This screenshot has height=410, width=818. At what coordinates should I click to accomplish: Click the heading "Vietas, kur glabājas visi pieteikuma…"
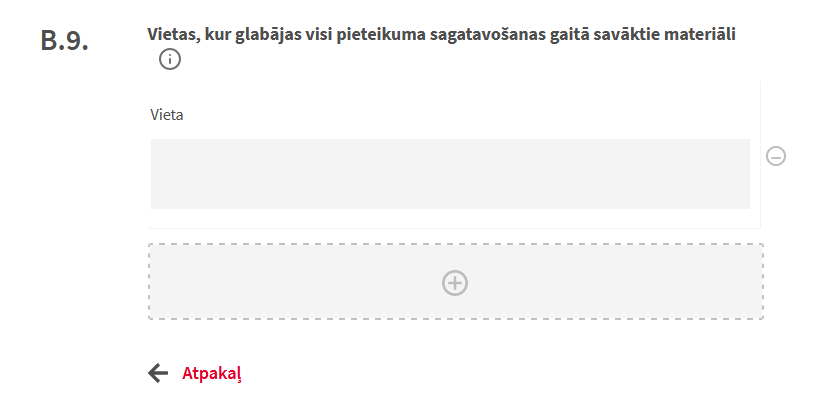(442, 35)
